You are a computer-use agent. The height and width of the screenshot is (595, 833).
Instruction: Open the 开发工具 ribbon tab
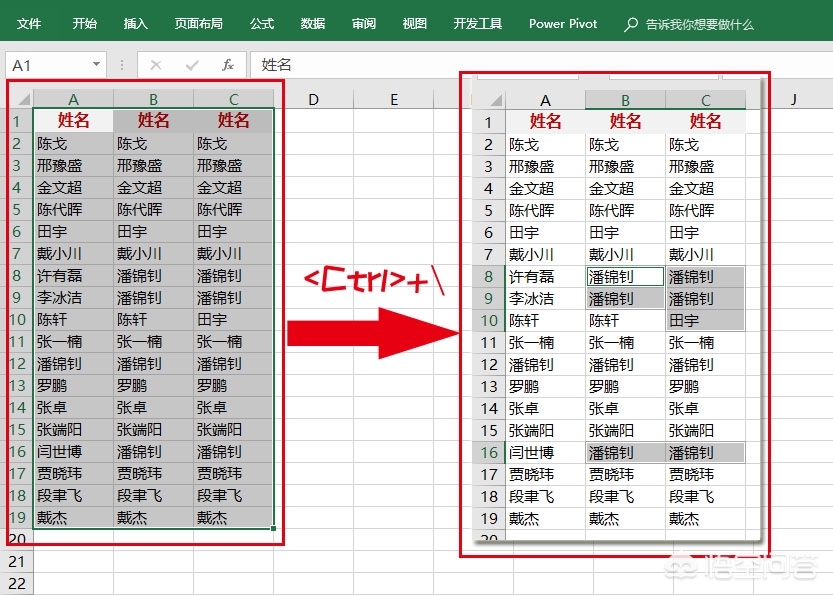point(478,23)
